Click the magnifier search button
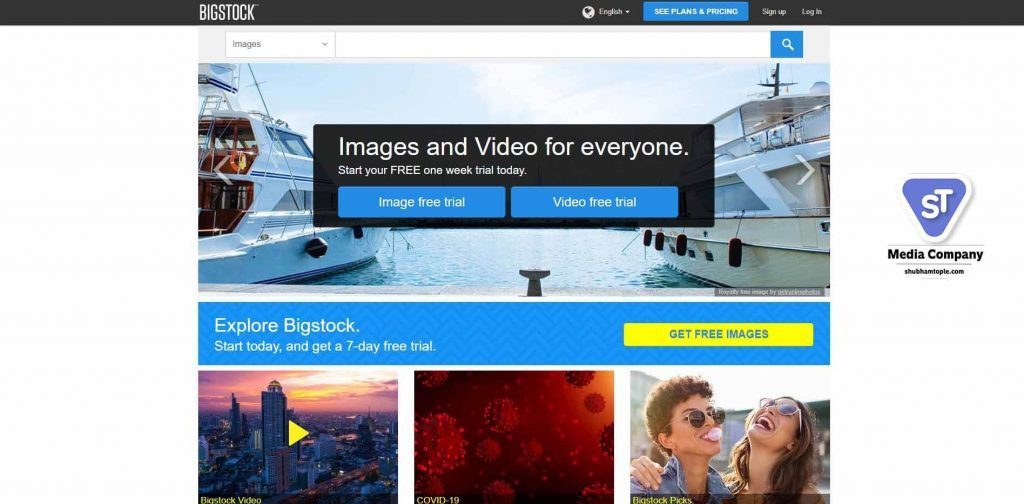1024x504 pixels. click(x=787, y=44)
